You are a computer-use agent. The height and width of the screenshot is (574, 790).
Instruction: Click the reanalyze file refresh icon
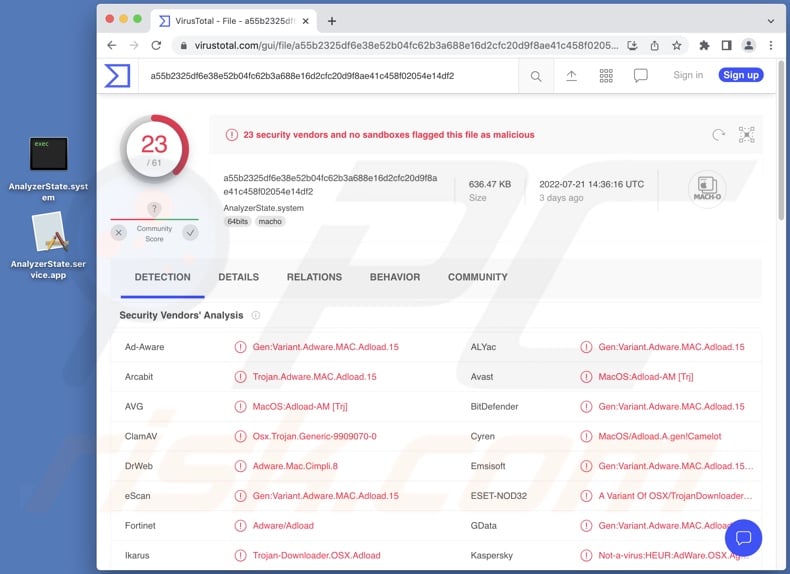point(718,135)
